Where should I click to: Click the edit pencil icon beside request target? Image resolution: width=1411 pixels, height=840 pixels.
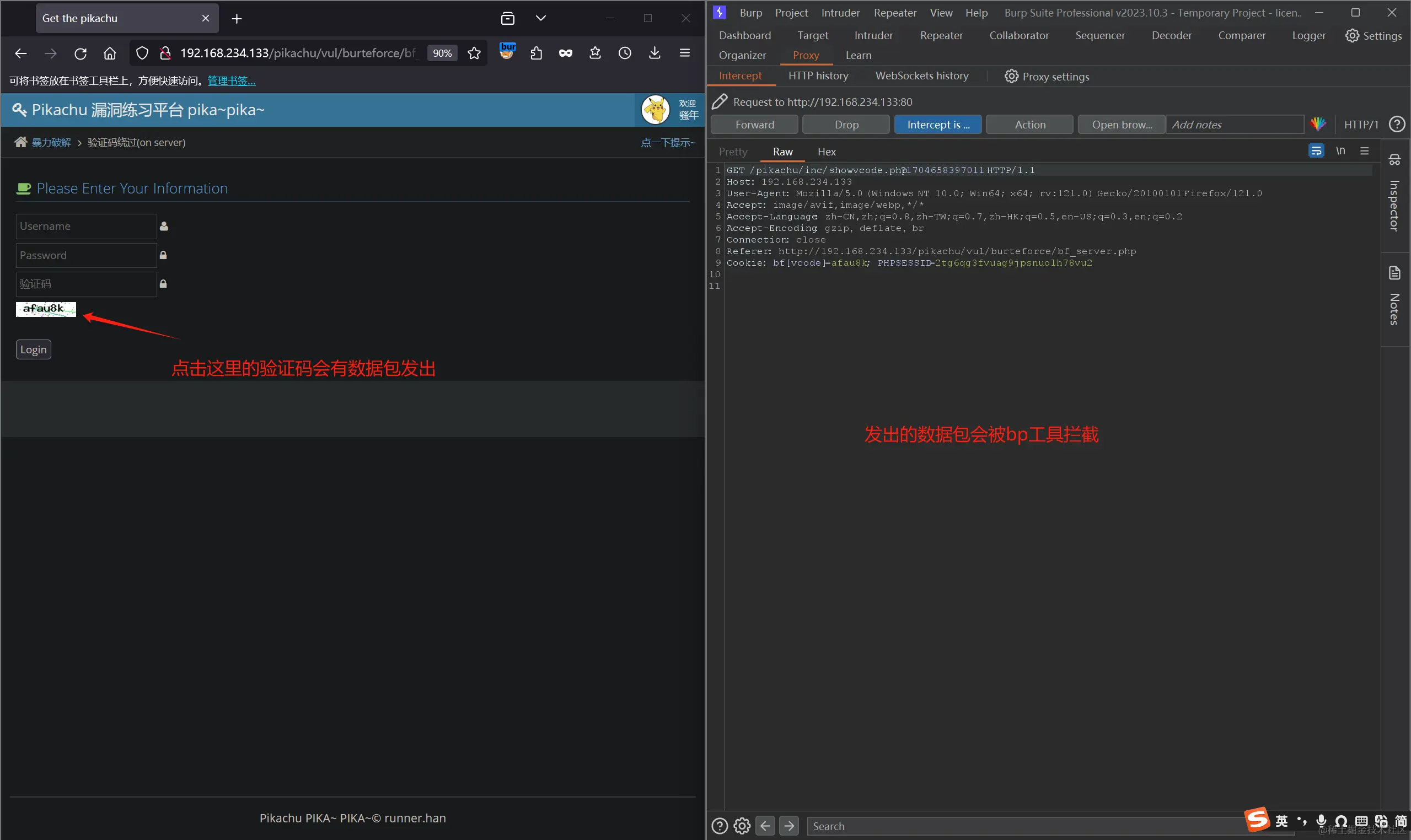[719, 101]
